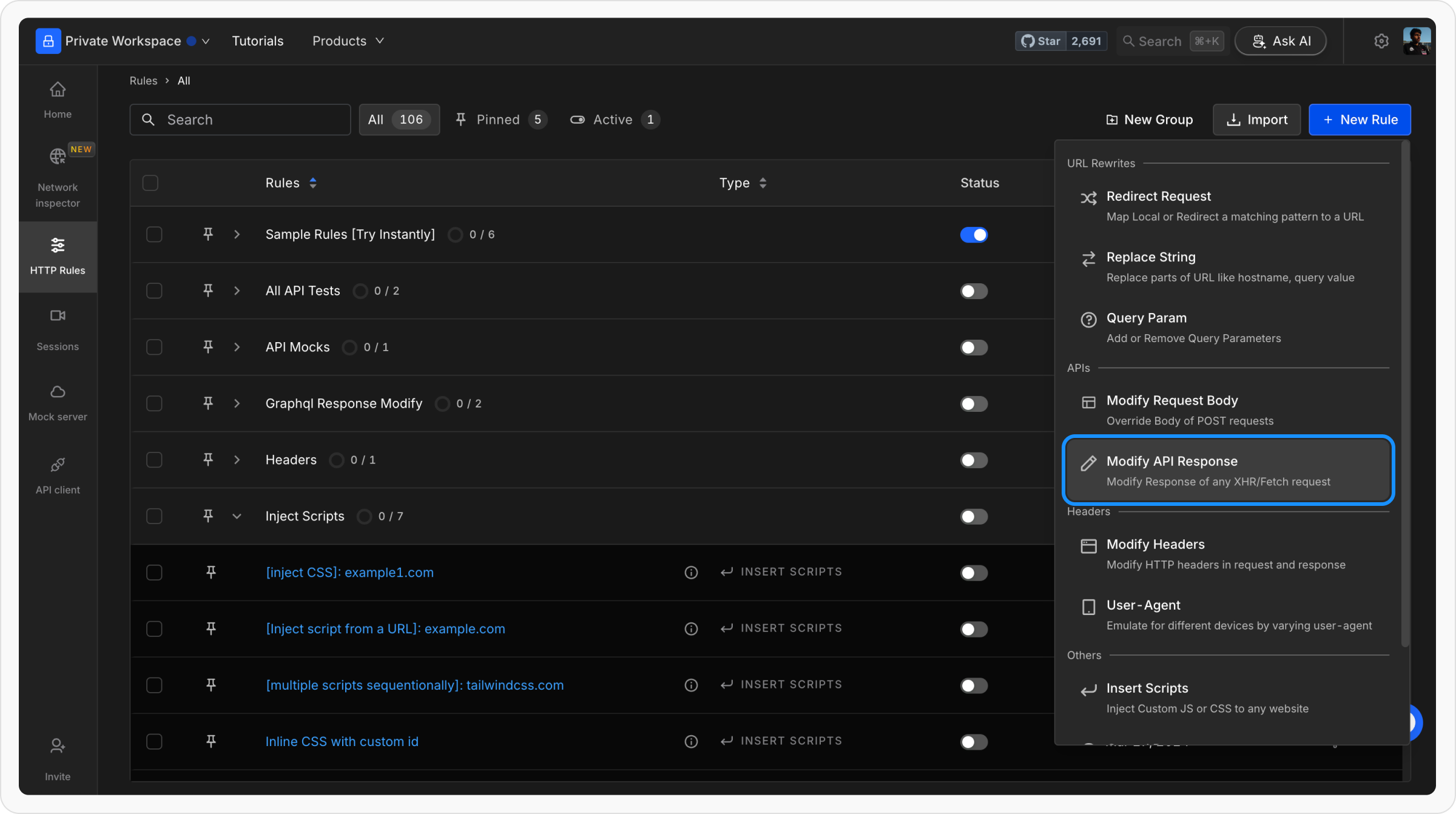Enable the Headers group toggle
Viewport: 1456px width, 814px height.
pyautogui.click(x=974, y=460)
